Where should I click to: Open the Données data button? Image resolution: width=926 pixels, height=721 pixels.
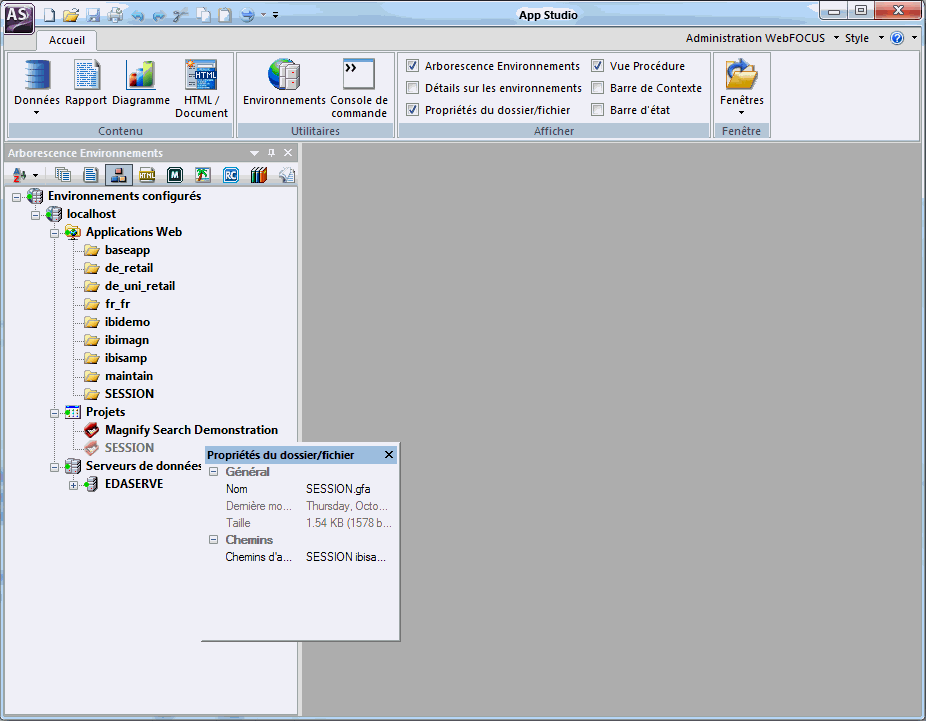point(37,88)
